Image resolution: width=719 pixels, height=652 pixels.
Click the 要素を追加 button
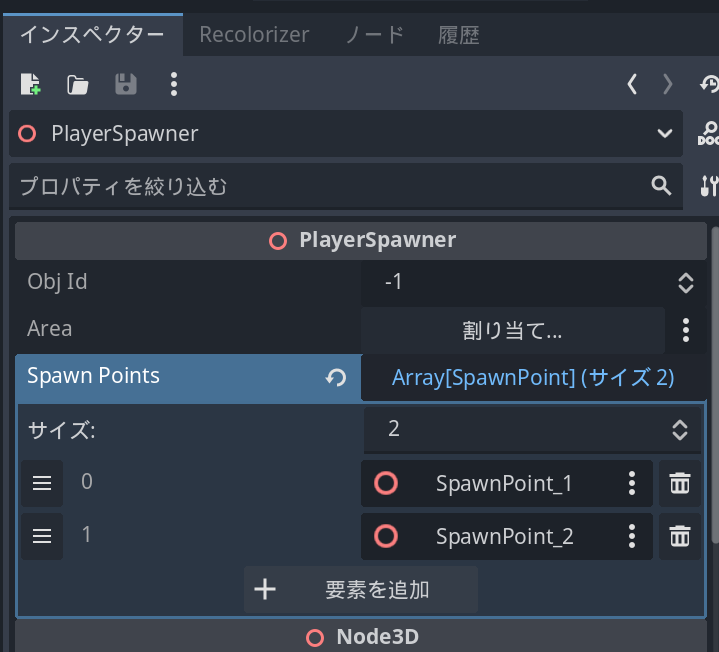click(x=361, y=589)
